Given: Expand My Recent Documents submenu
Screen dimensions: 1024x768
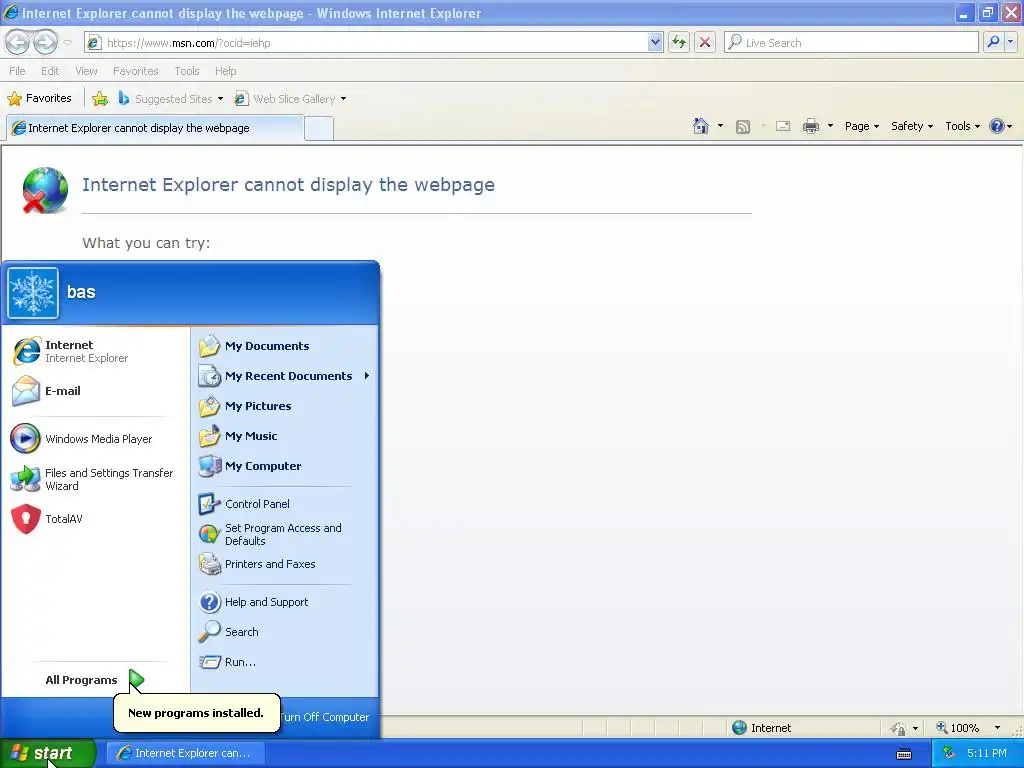Looking at the screenshot, I should click(x=285, y=376).
